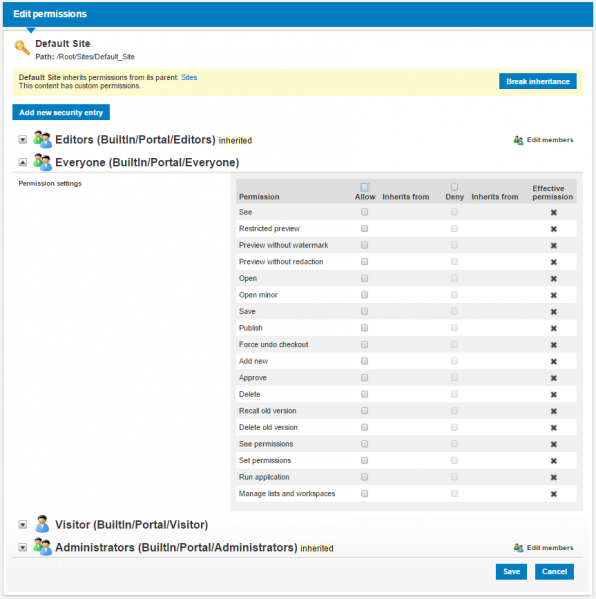Click the Editors (BuiltIn/Portal/Editors) heading

pyautogui.click(x=135, y=140)
